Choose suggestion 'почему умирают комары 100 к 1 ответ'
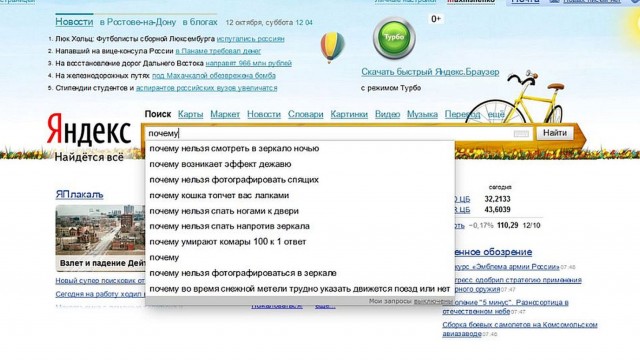 (300, 242)
